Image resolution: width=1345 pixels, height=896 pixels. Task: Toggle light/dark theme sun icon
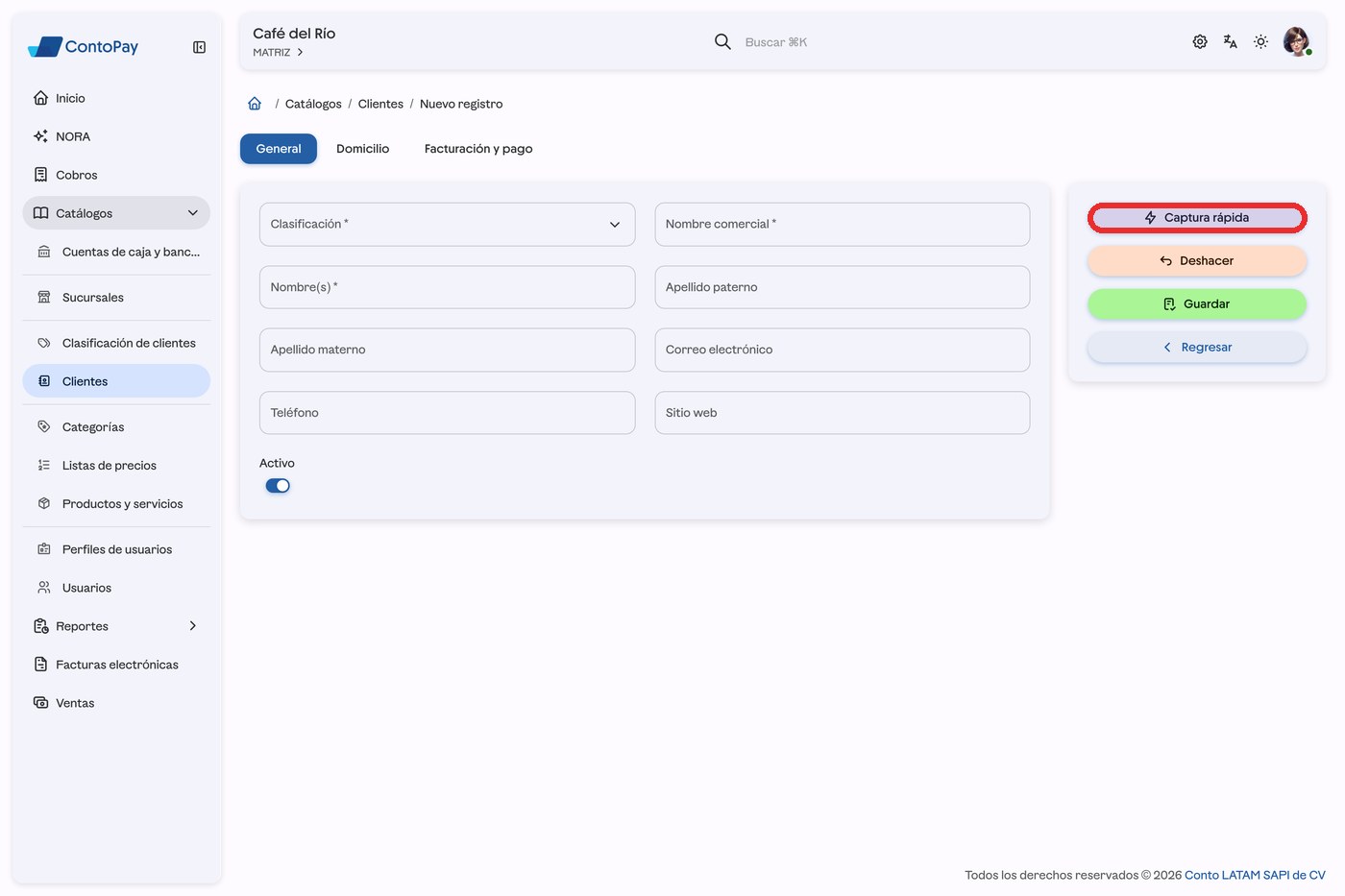(x=1261, y=41)
